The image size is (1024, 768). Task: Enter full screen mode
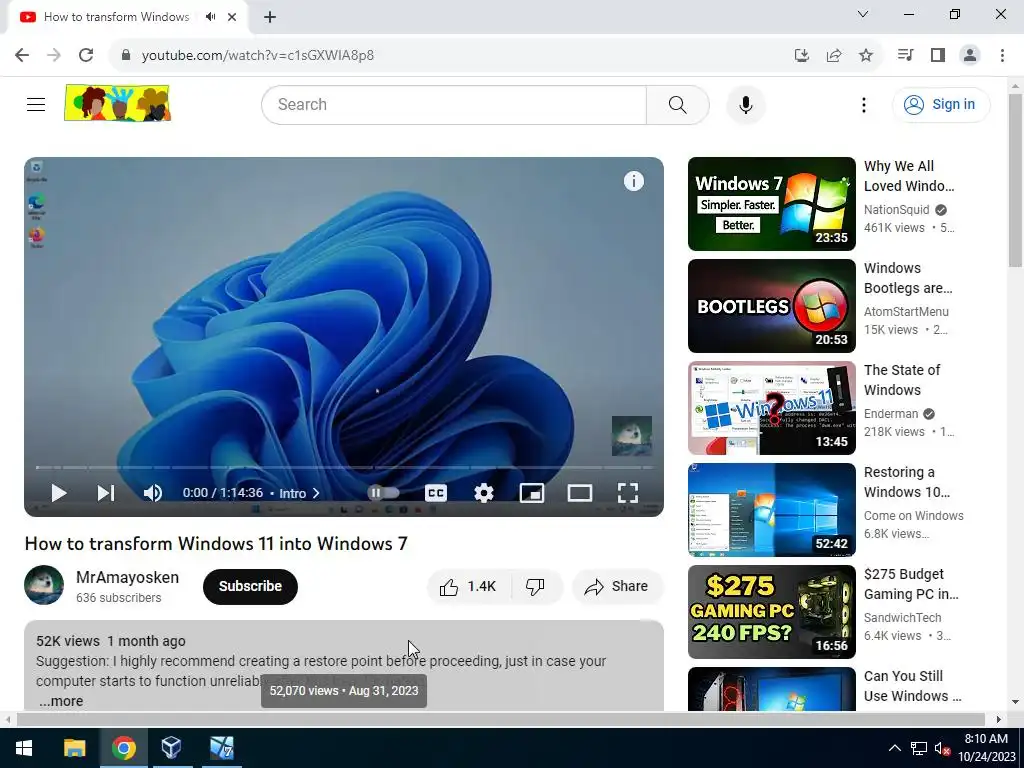coord(628,493)
